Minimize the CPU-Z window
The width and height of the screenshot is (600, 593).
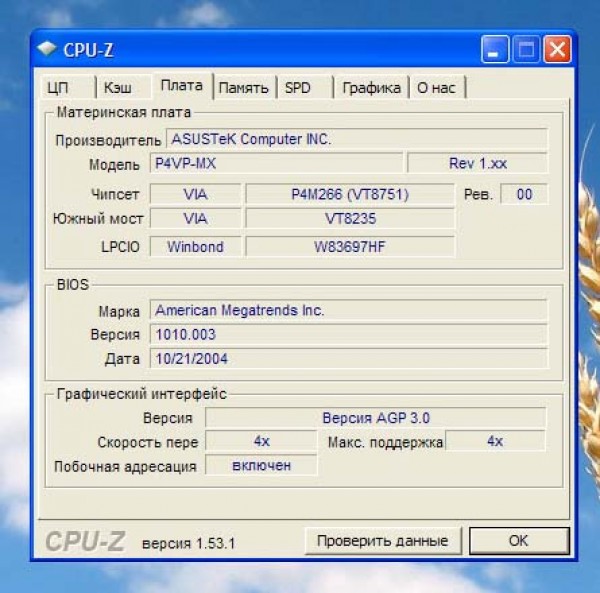coord(495,49)
